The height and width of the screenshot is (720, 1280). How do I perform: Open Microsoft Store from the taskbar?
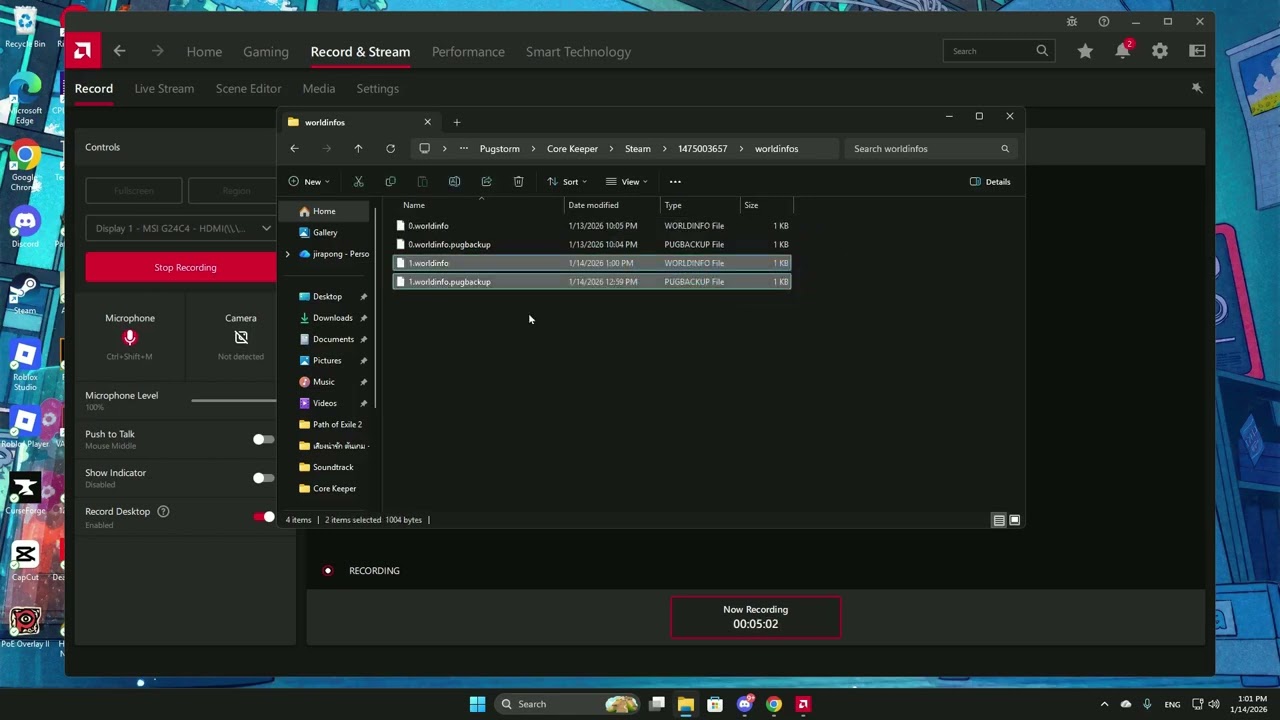click(715, 704)
